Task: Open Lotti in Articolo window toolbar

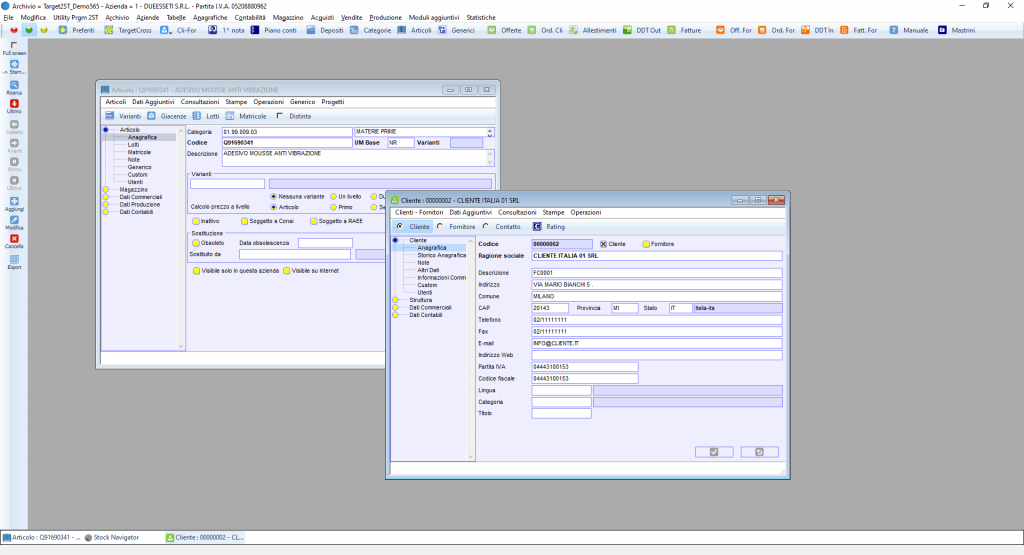Action: 206,116
